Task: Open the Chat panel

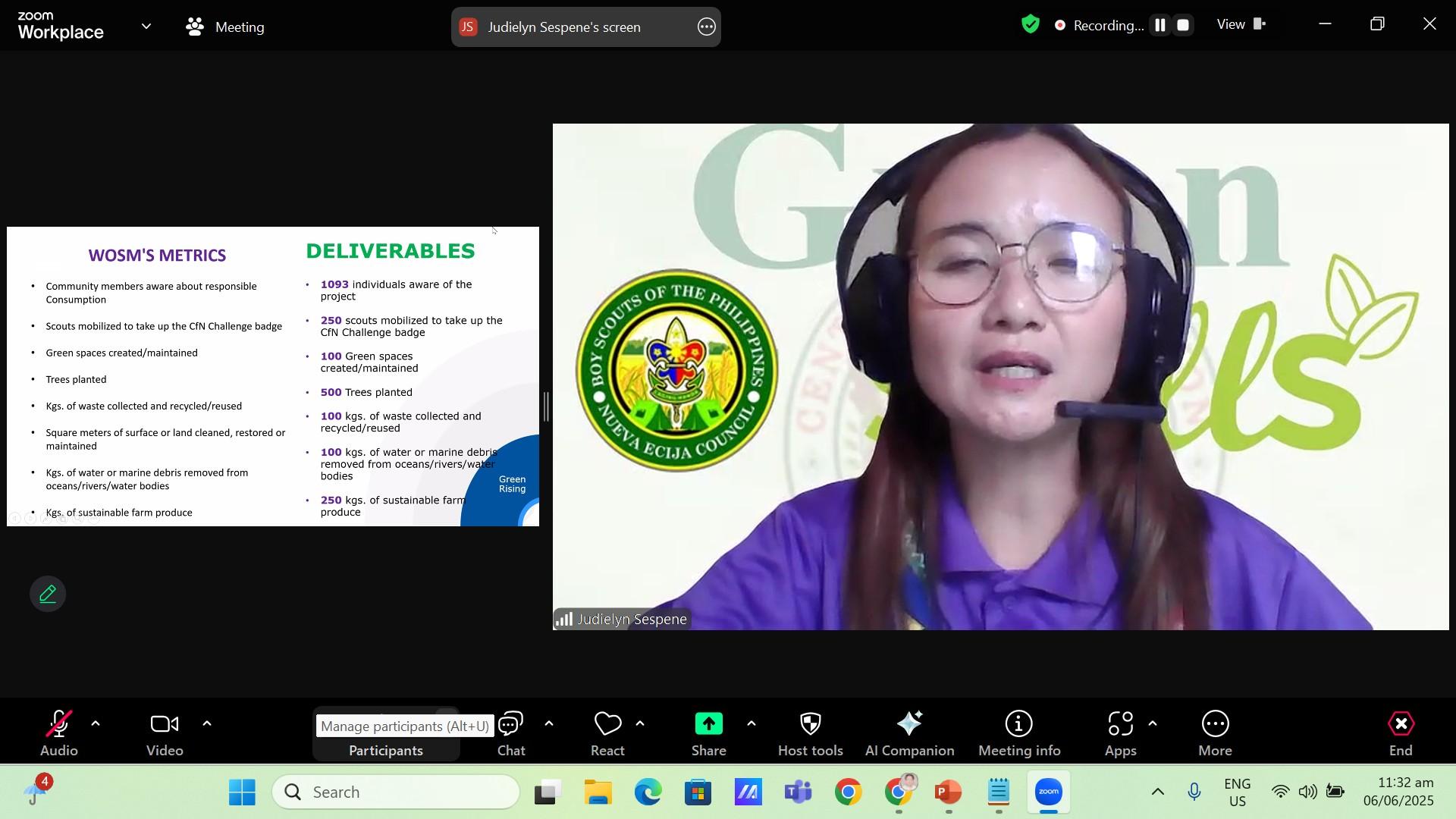Action: pyautogui.click(x=511, y=733)
